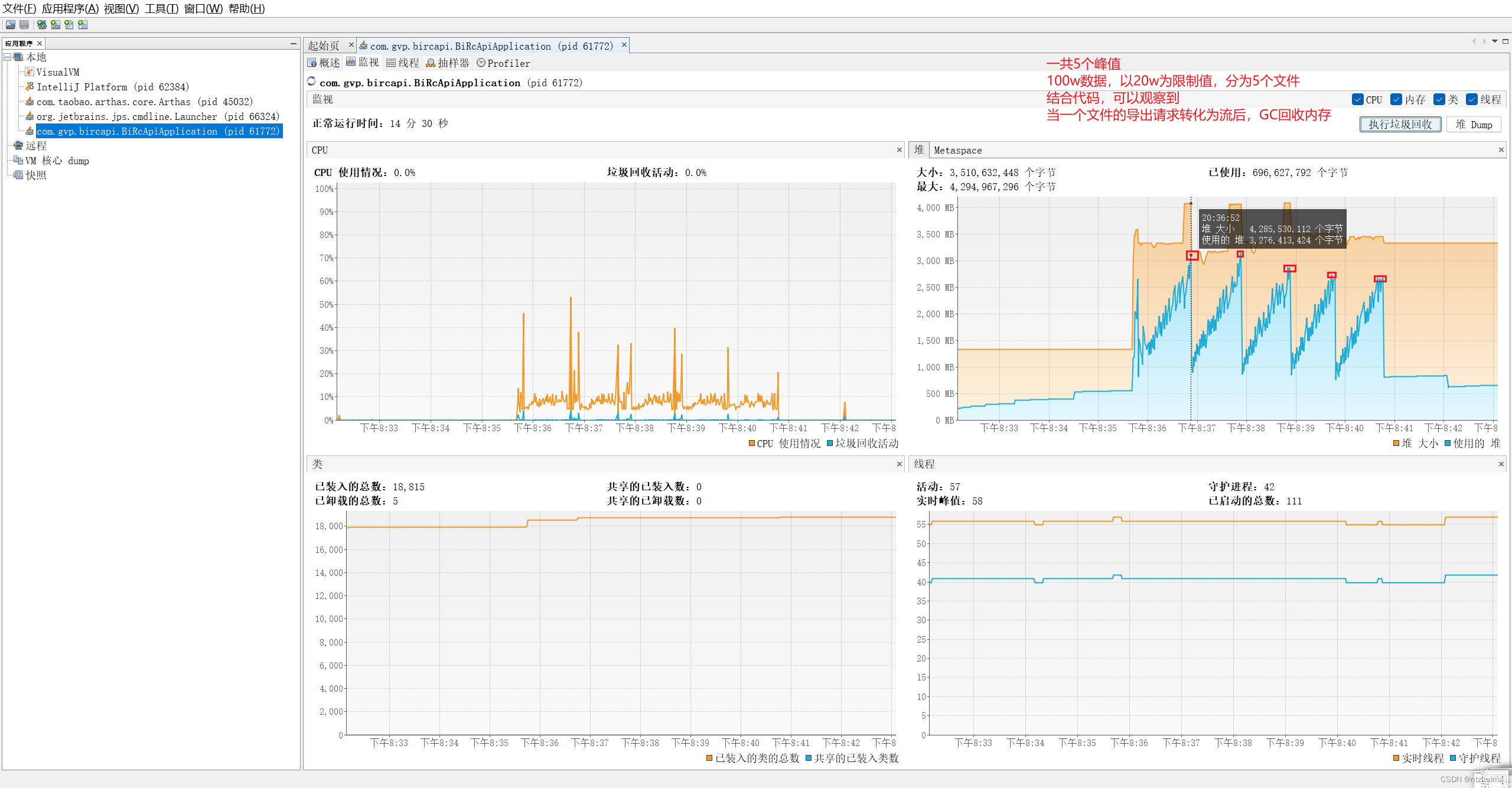This screenshot has width=1512, height=788.
Task: Click the 堆 Dump button
Action: pyautogui.click(x=1474, y=125)
